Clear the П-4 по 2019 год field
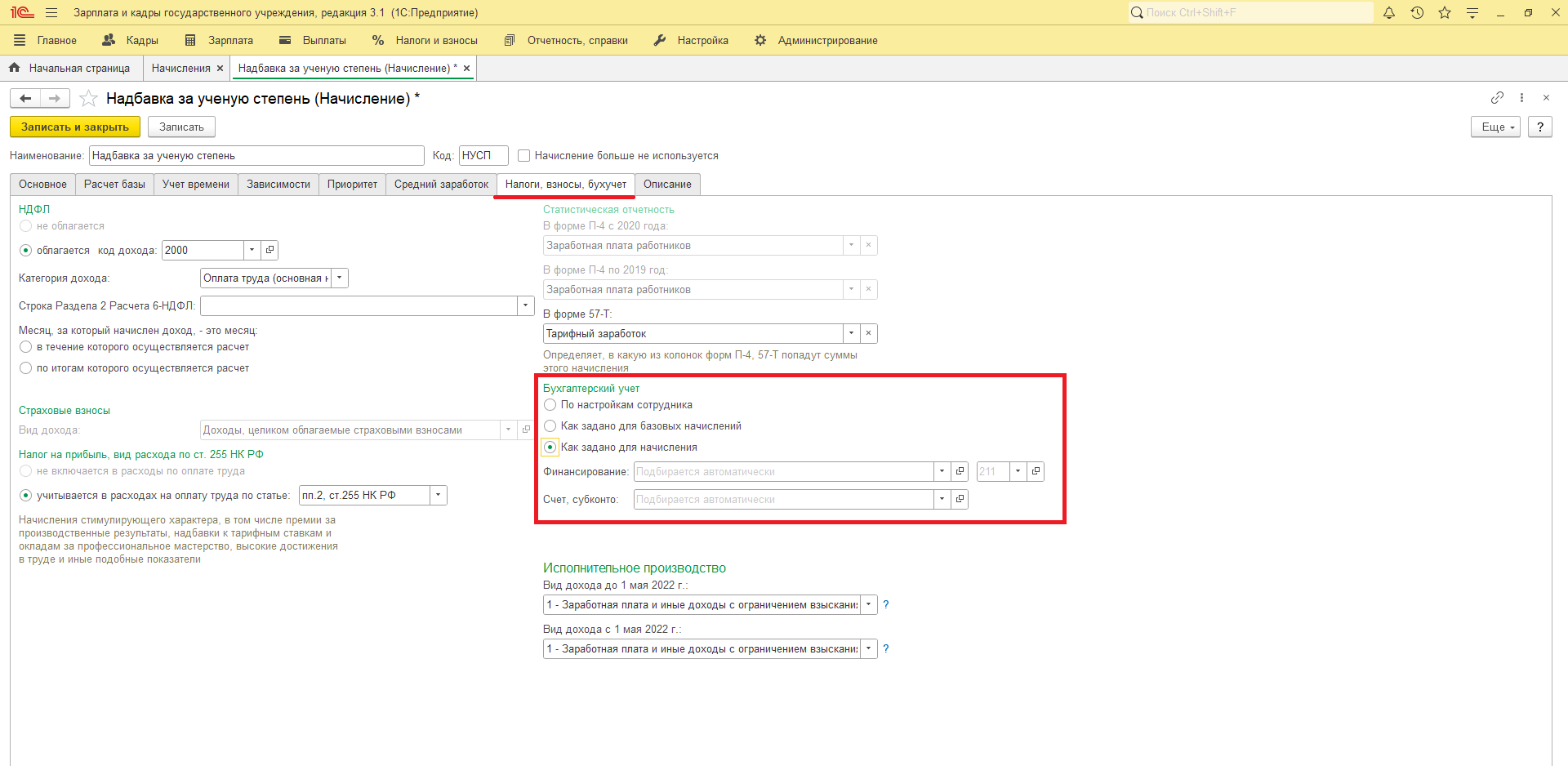Screen dimensions: 1568x766 point(868,289)
